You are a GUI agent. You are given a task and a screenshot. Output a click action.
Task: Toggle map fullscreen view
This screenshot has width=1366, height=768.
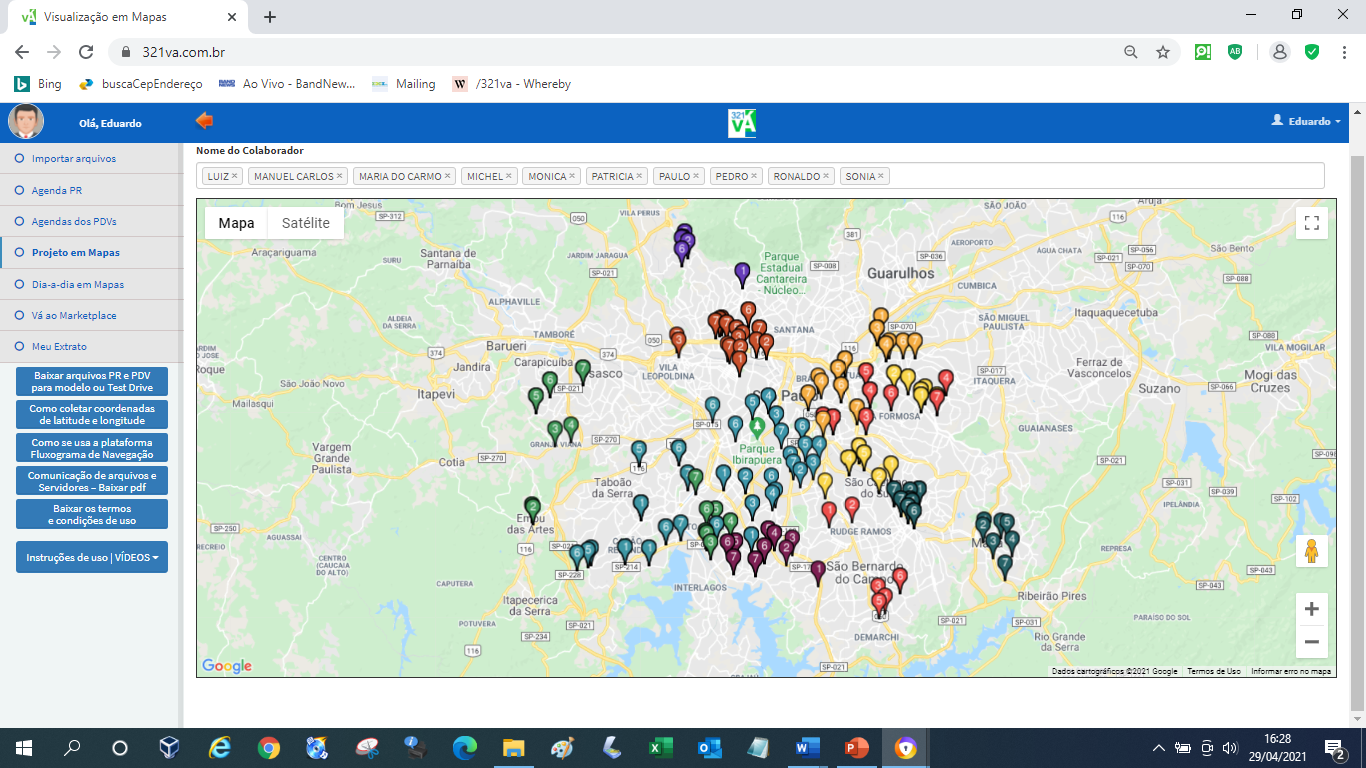1312,223
